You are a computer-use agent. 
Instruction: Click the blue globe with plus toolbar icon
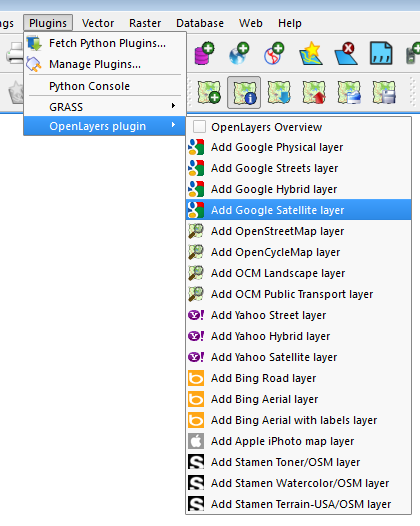[239, 53]
